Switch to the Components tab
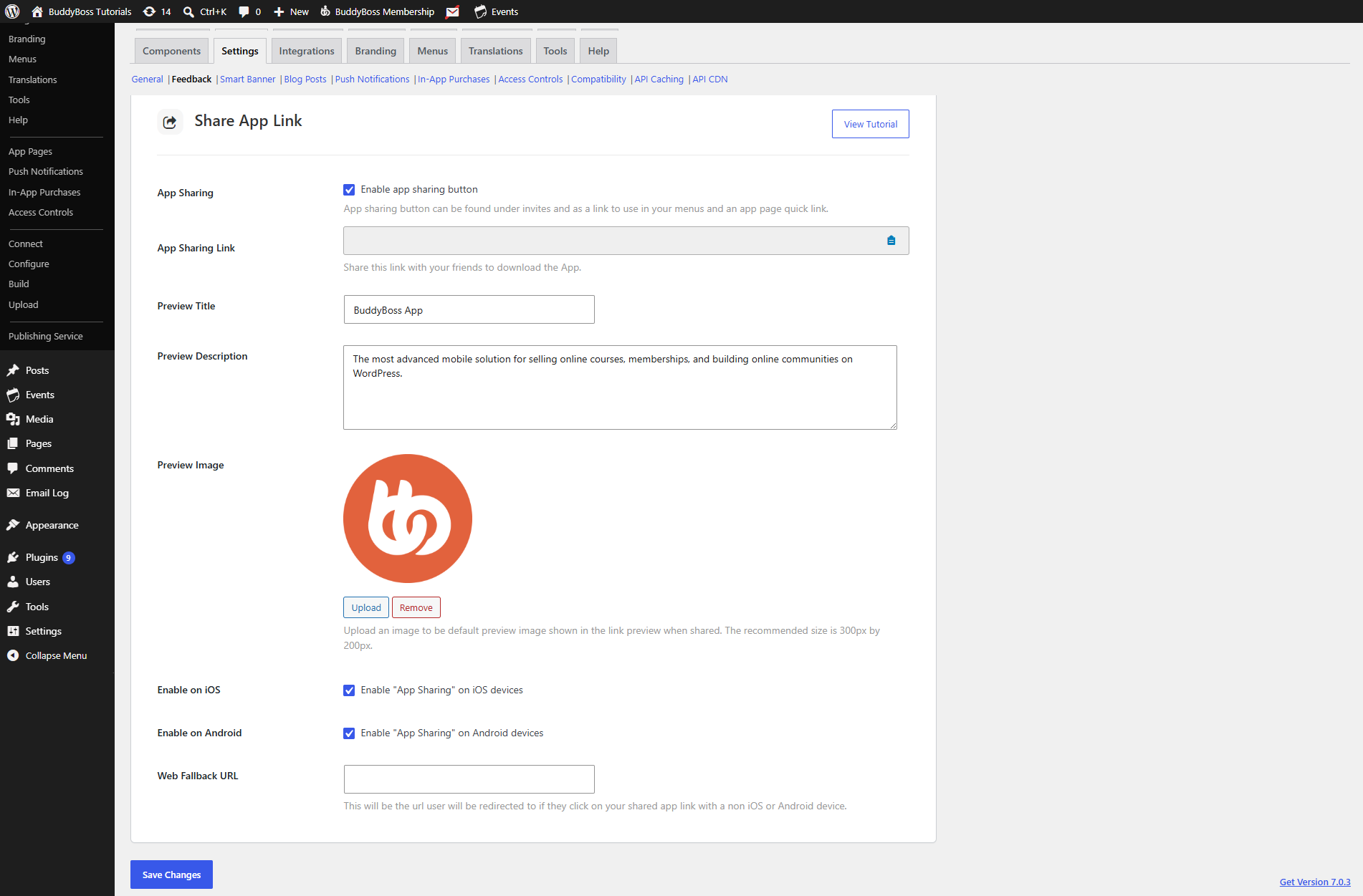Screen dimensions: 1363x896 pyautogui.click(x=171, y=51)
